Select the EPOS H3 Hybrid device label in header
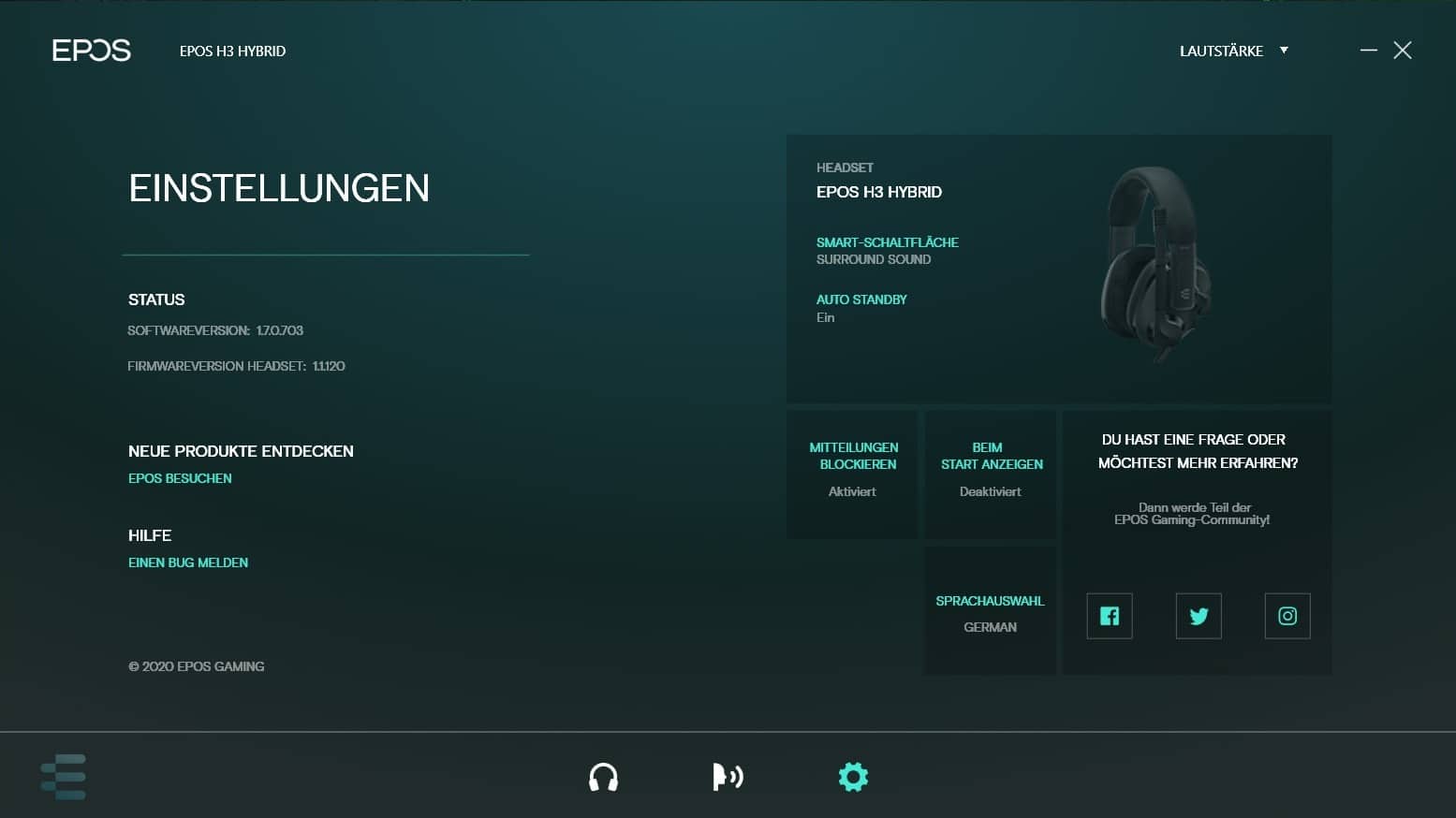1456x818 pixels. 232,51
